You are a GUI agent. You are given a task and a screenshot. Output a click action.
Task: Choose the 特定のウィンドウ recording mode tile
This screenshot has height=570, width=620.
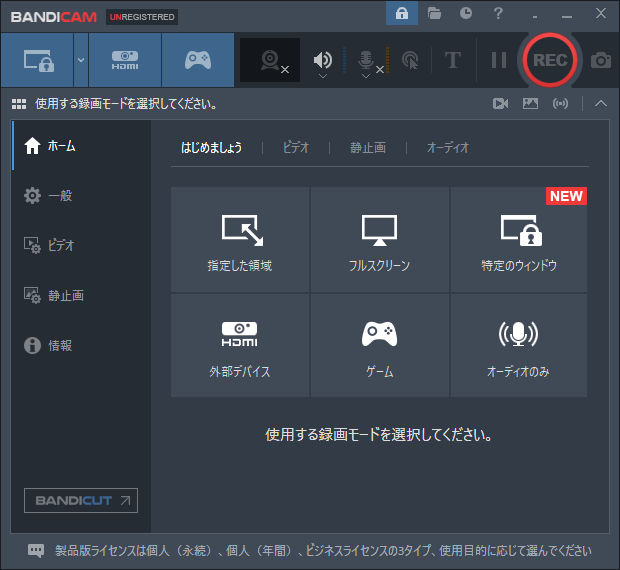[x=519, y=240]
